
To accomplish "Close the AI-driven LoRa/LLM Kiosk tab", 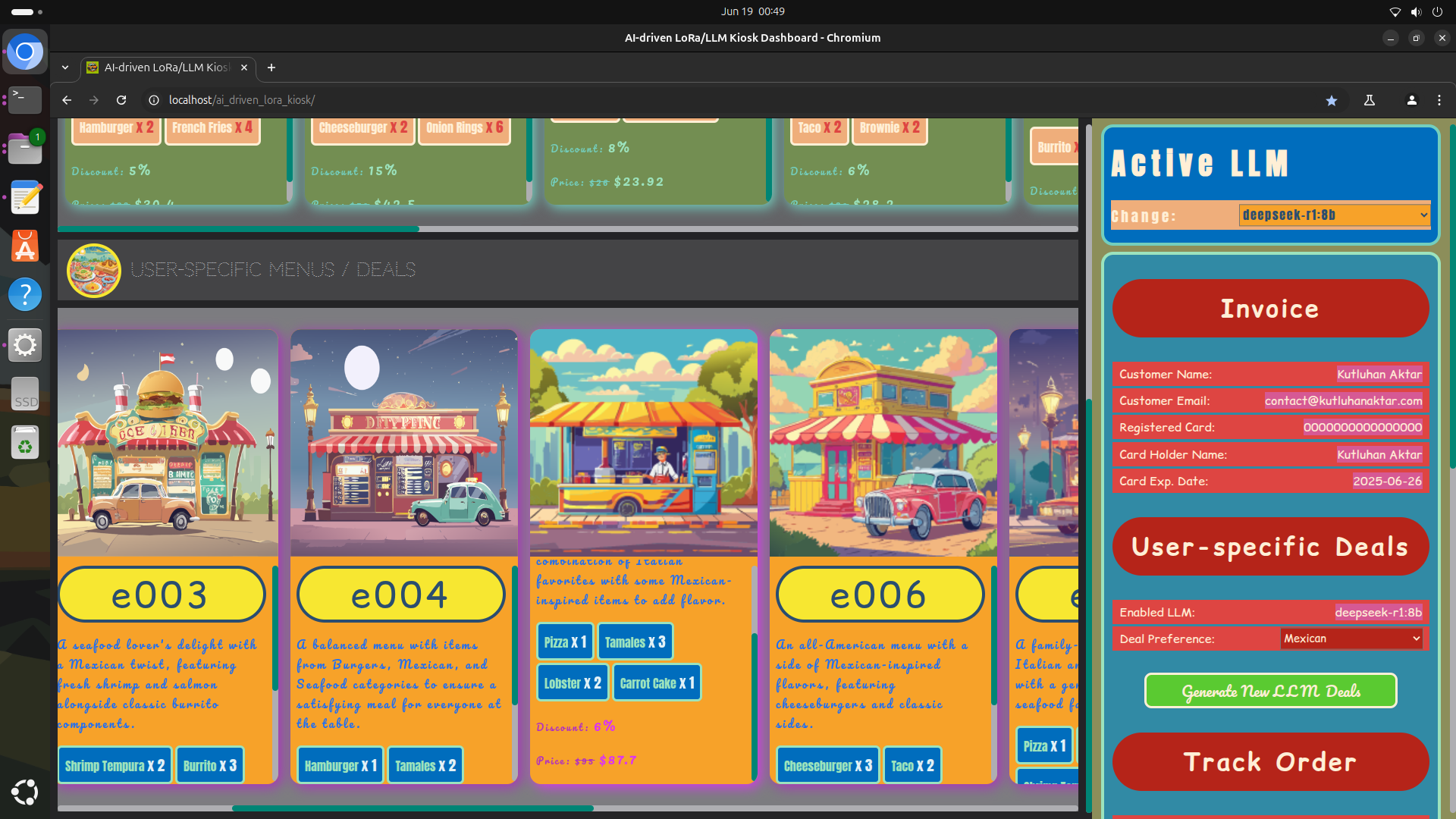I will pyautogui.click(x=244, y=67).
